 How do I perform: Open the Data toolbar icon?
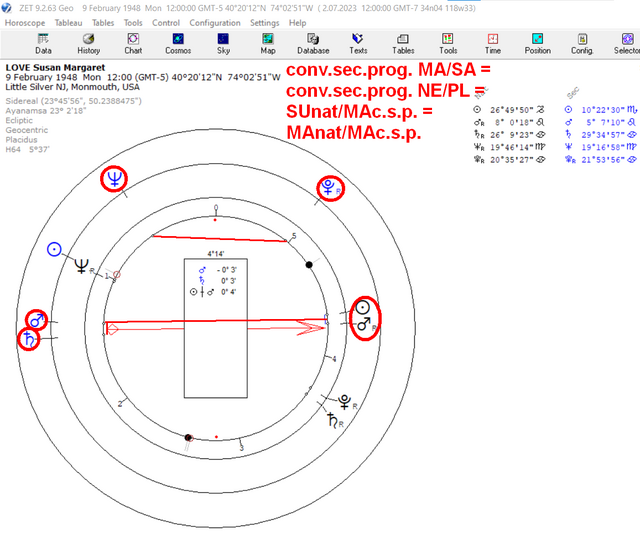(x=43, y=44)
